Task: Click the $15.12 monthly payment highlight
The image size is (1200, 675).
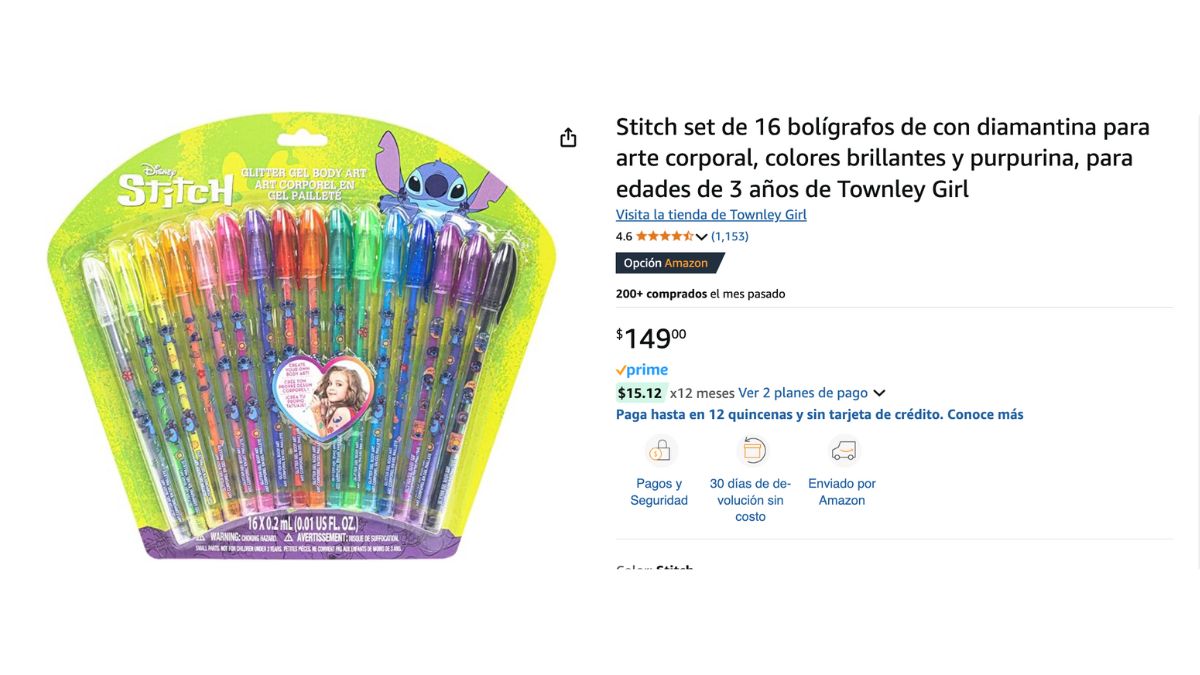Action: click(640, 393)
